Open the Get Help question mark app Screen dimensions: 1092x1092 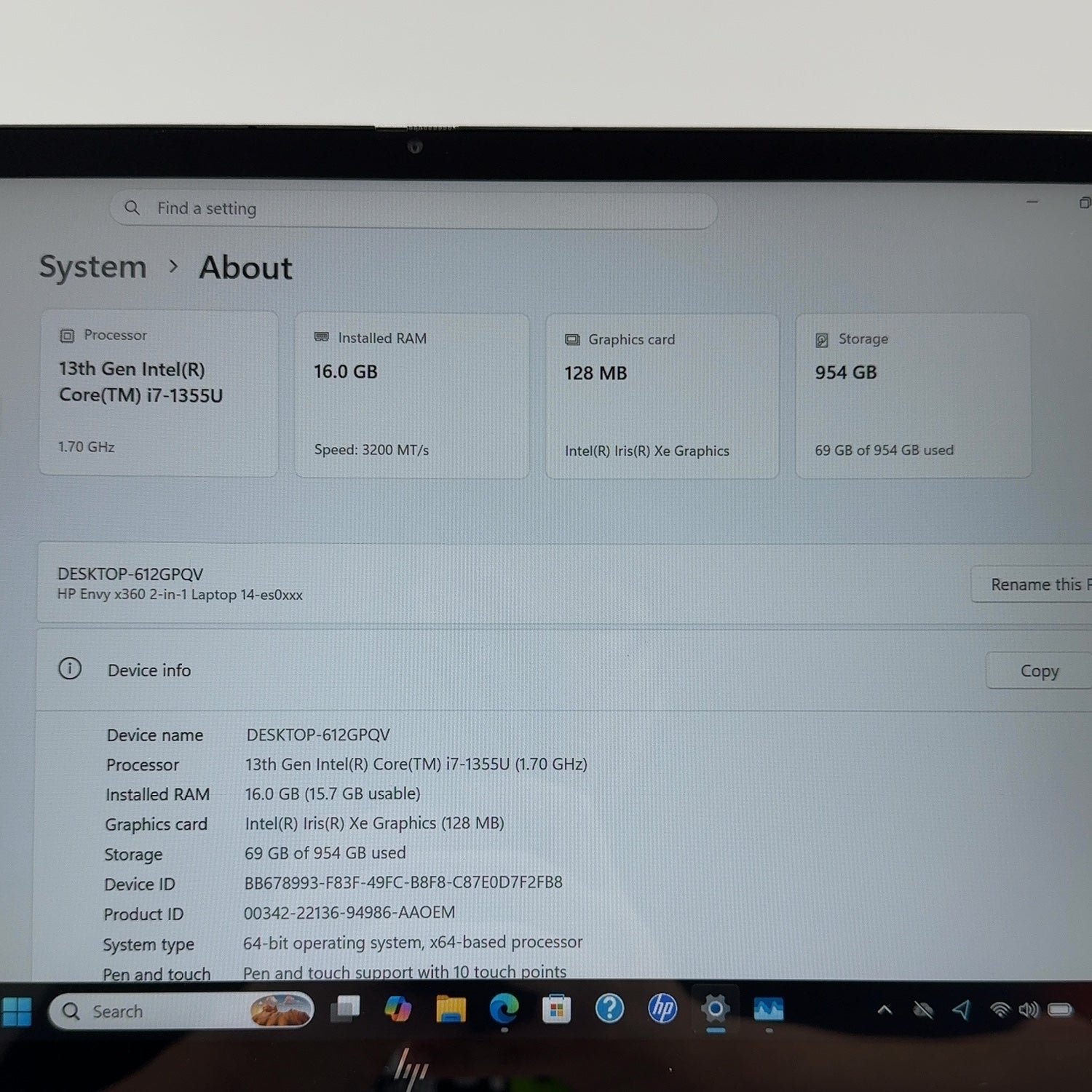(609, 1008)
